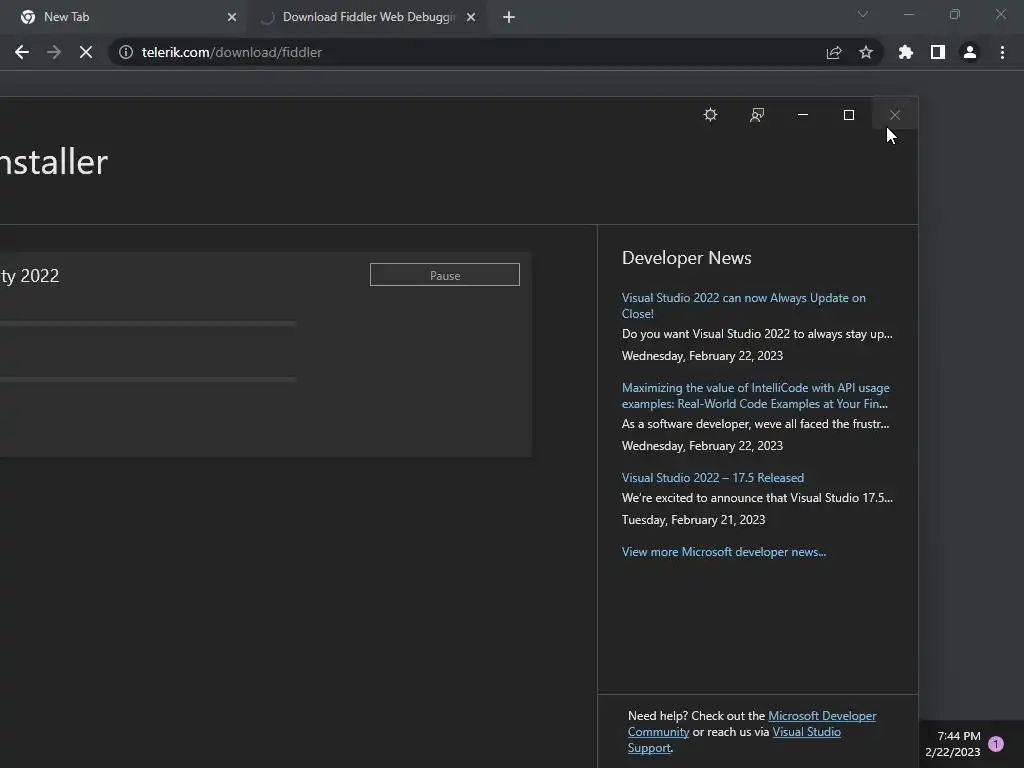Image resolution: width=1024 pixels, height=768 pixels.
Task: Go back to the previous page
Action: [22, 52]
